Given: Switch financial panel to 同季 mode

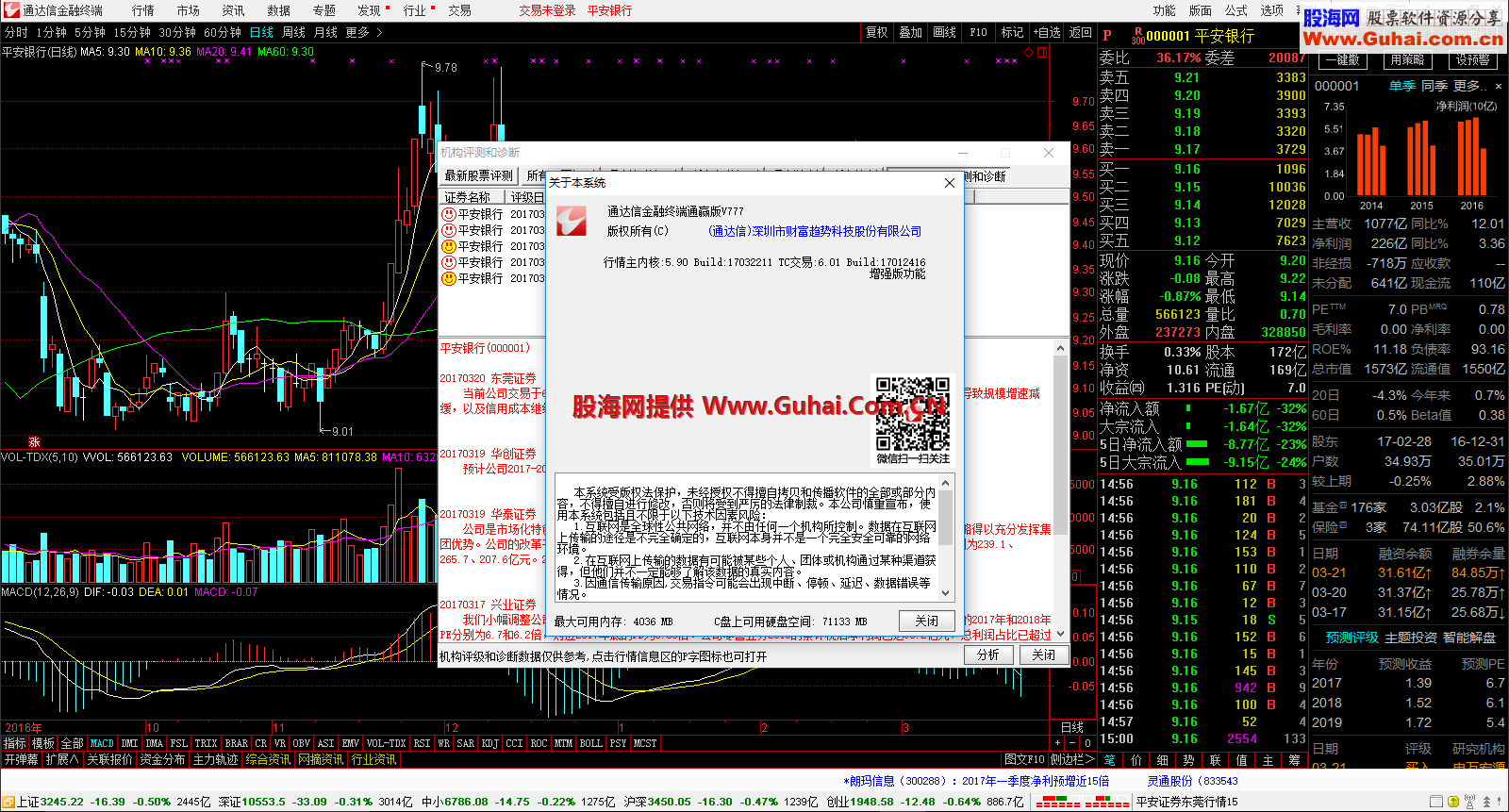Looking at the screenshot, I should point(1434,86).
